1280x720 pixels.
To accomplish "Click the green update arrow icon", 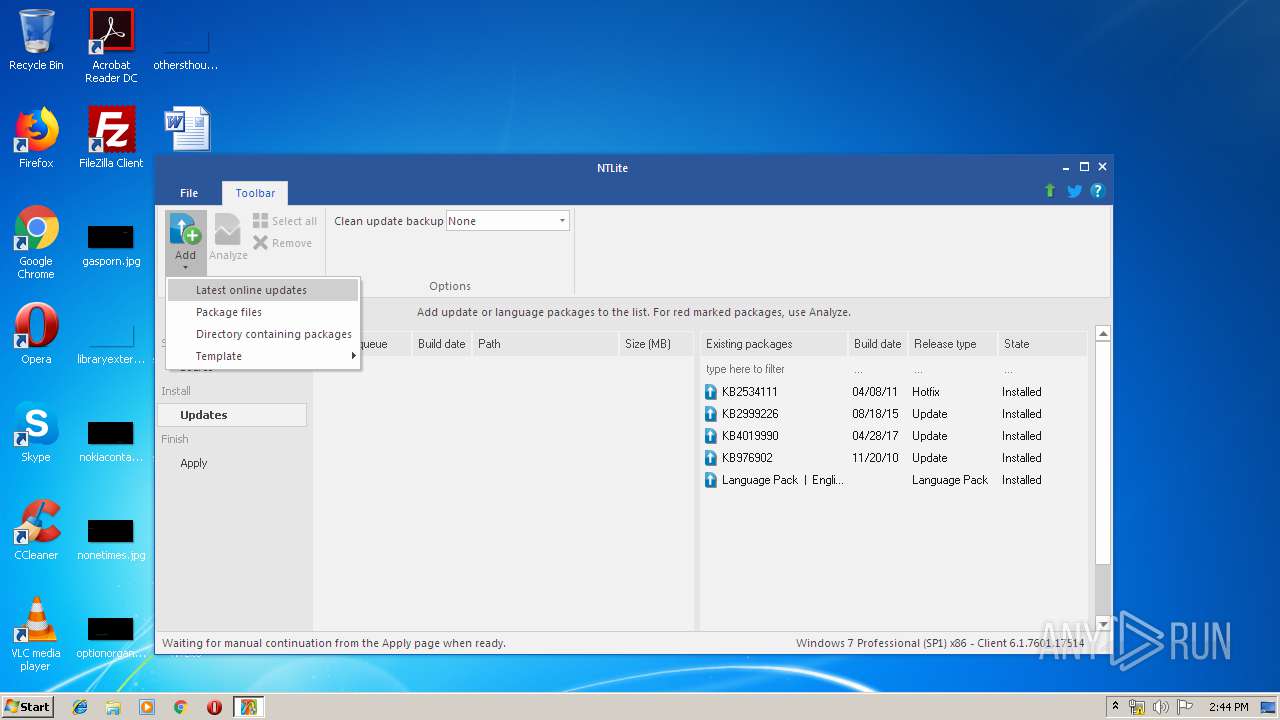I will point(1050,191).
